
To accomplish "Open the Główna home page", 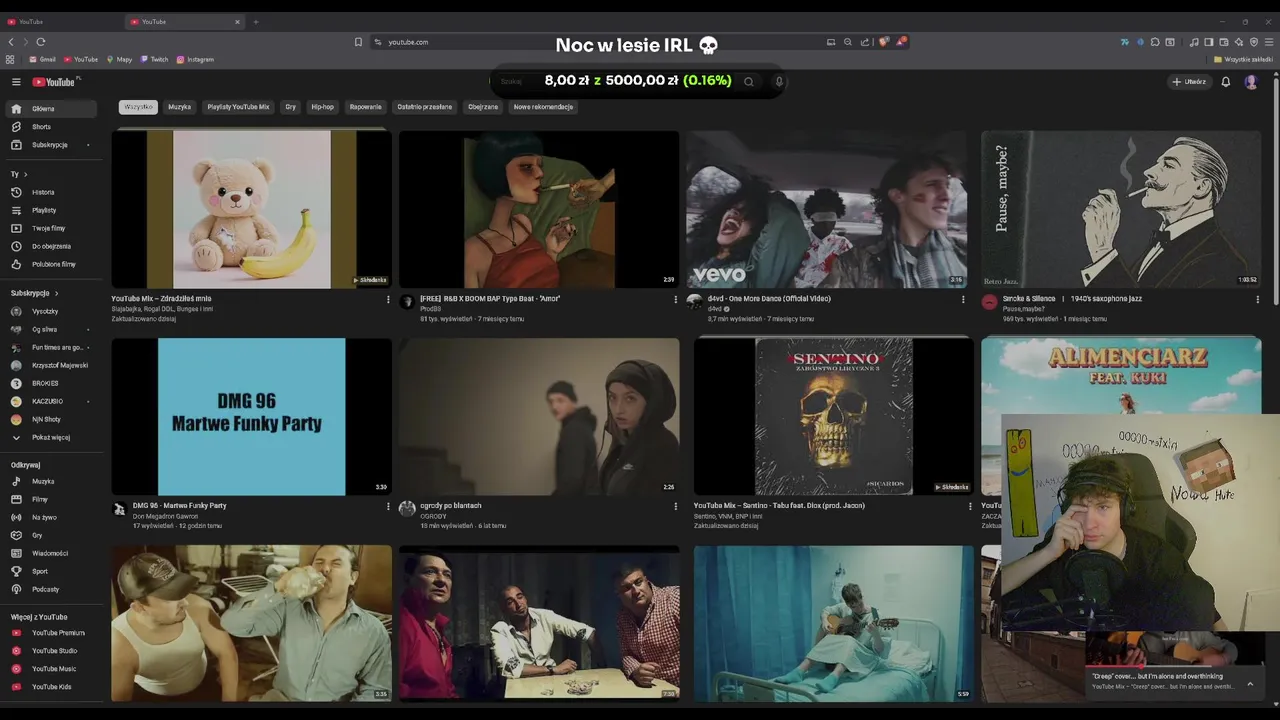I will (x=52, y=108).
